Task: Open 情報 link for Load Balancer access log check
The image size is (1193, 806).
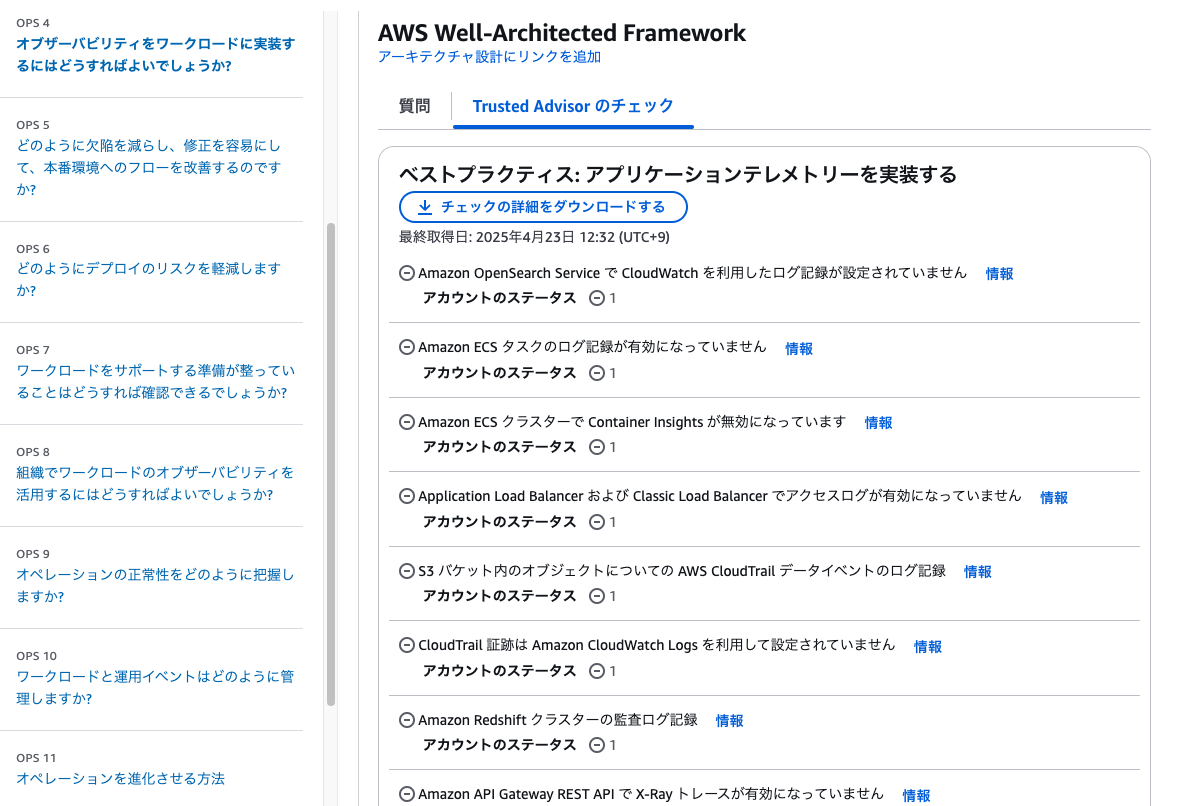Action: 1054,498
